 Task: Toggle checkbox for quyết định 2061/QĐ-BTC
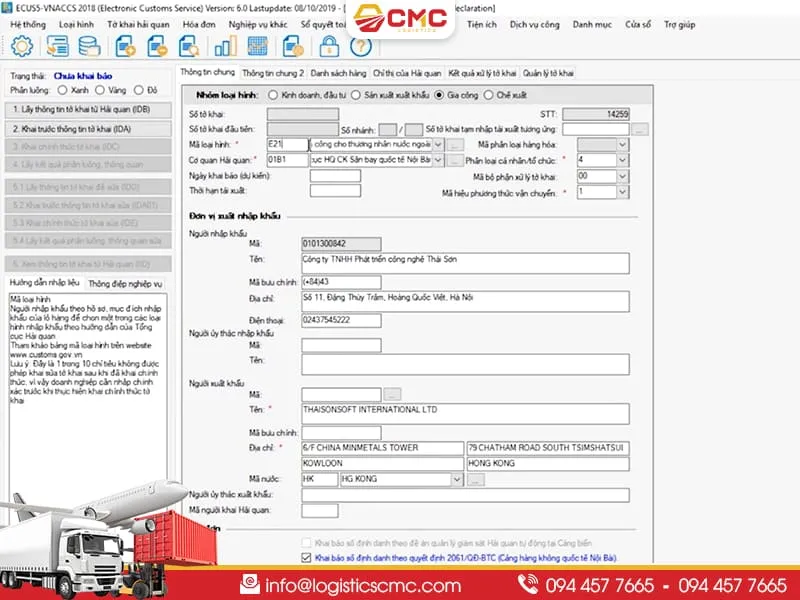pyautogui.click(x=306, y=558)
